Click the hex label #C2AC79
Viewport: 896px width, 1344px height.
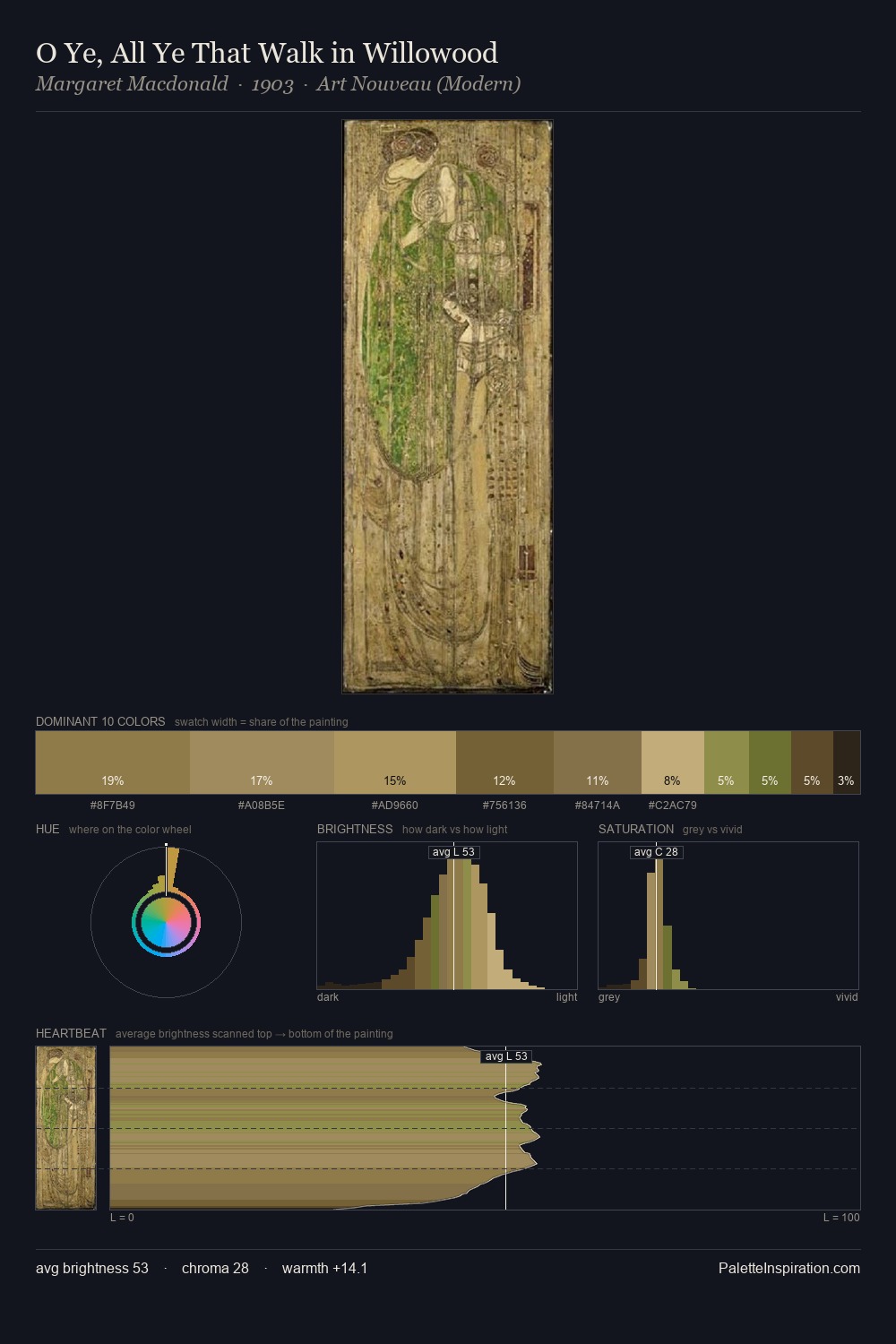point(673,806)
